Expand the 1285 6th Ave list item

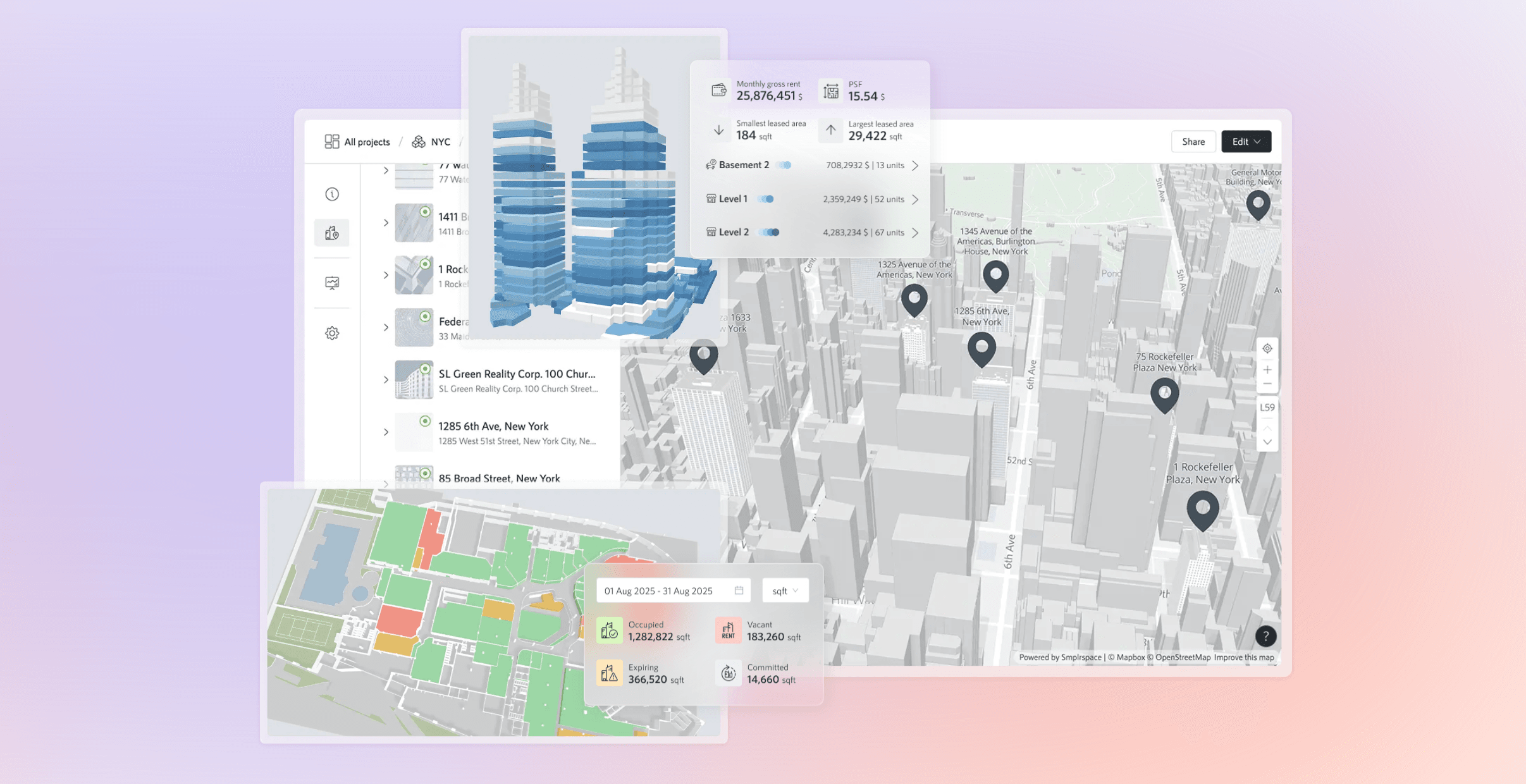(386, 432)
